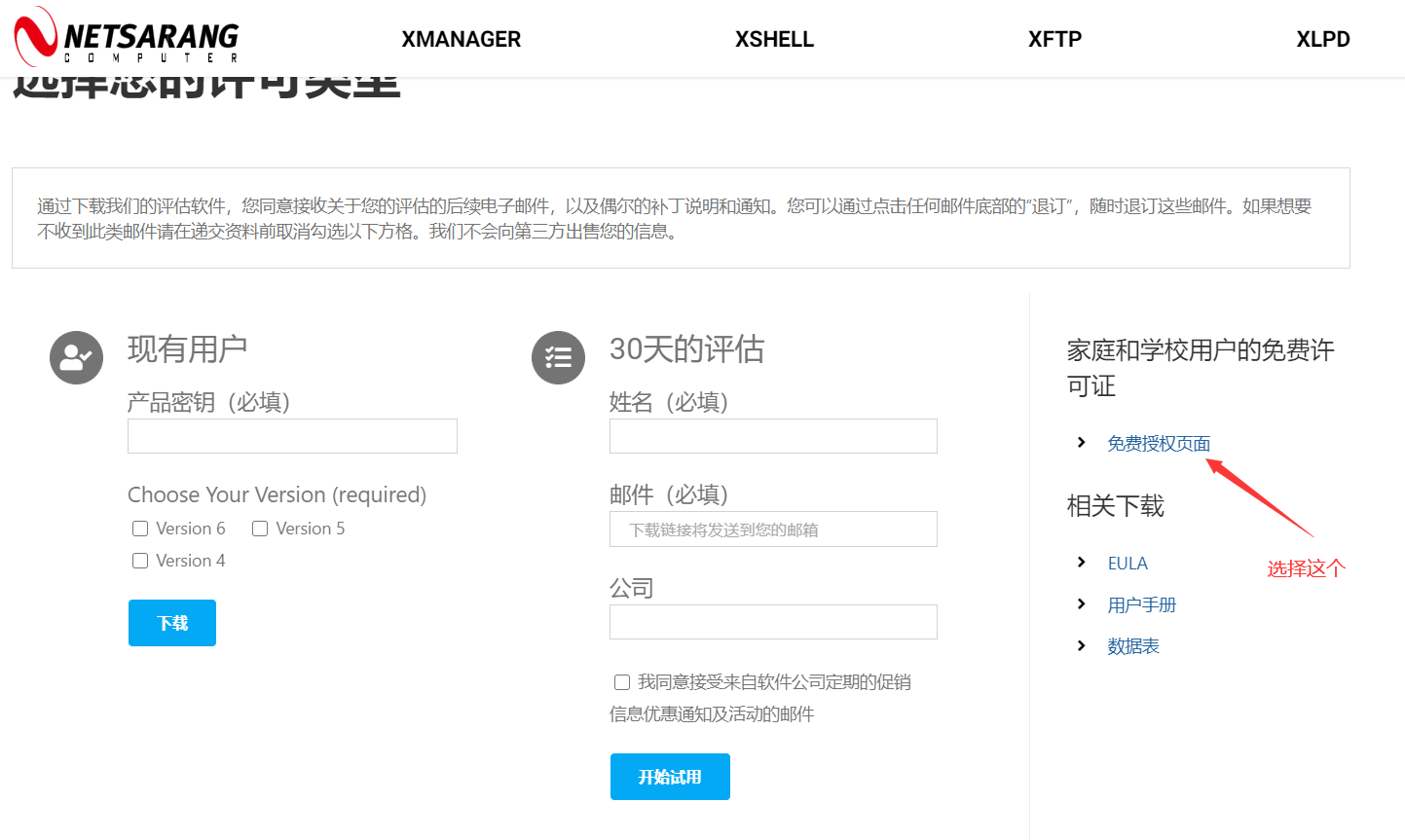The width and height of the screenshot is (1405, 840).
Task: Open the XFTP navigation item
Action: point(1054,39)
